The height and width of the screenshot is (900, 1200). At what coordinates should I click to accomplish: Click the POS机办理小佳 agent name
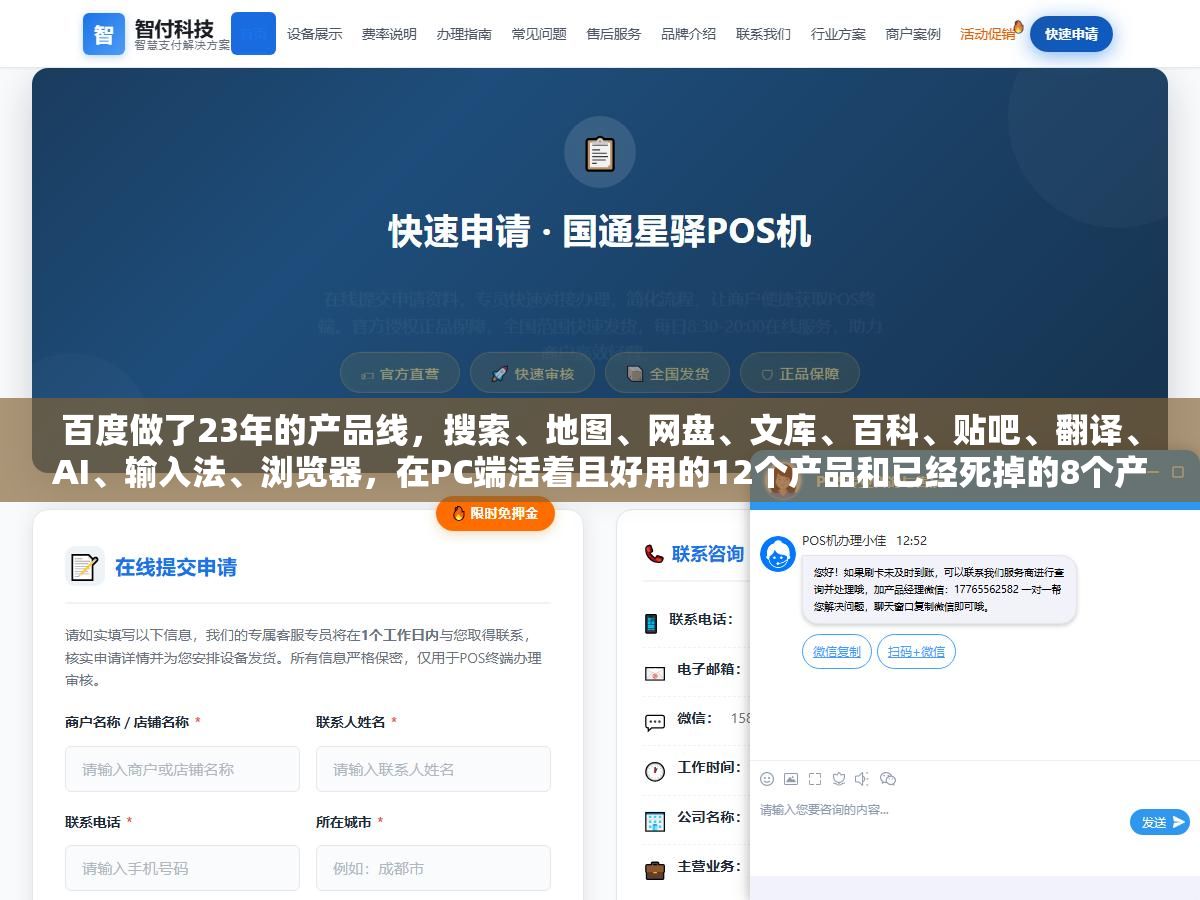(x=844, y=540)
